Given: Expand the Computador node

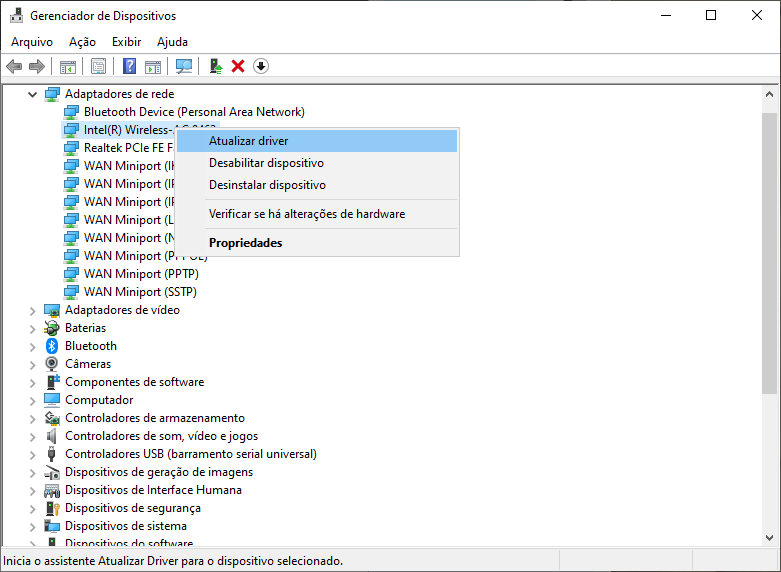Looking at the screenshot, I should click(32, 401).
